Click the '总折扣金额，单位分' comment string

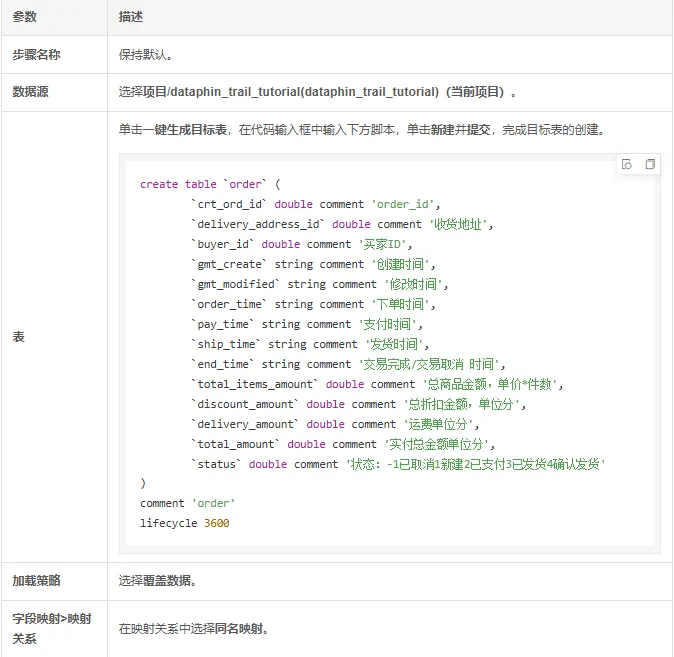pos(462,404)
